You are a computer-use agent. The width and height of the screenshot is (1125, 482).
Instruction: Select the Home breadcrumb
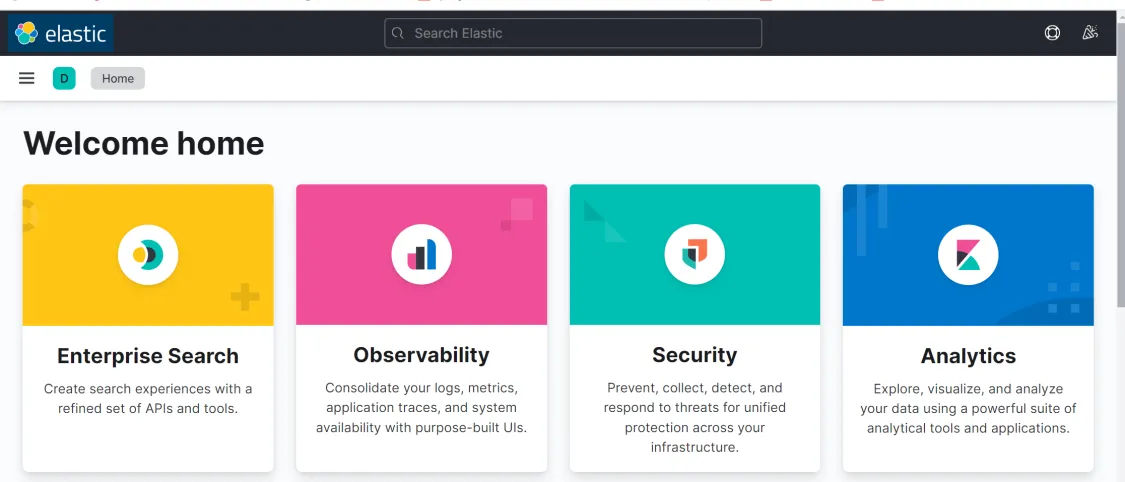point(118,78)
